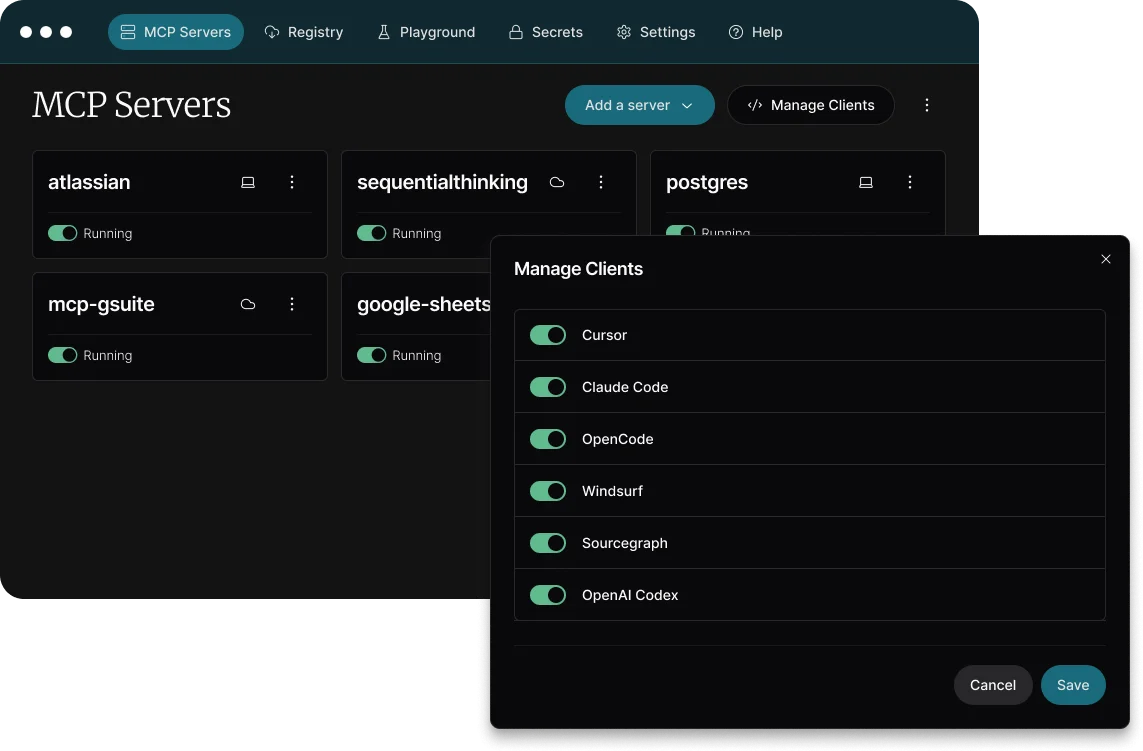Open the atlassian server options menu
Screen dimensions: 1143x751
coord(292,182)
